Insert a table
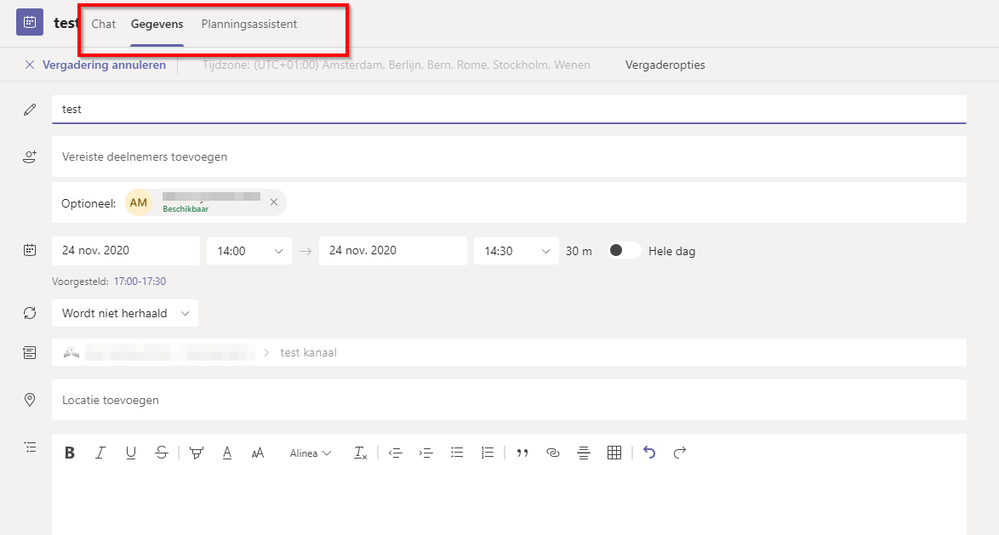Screen dimensions: 999x535 point(614,453)
